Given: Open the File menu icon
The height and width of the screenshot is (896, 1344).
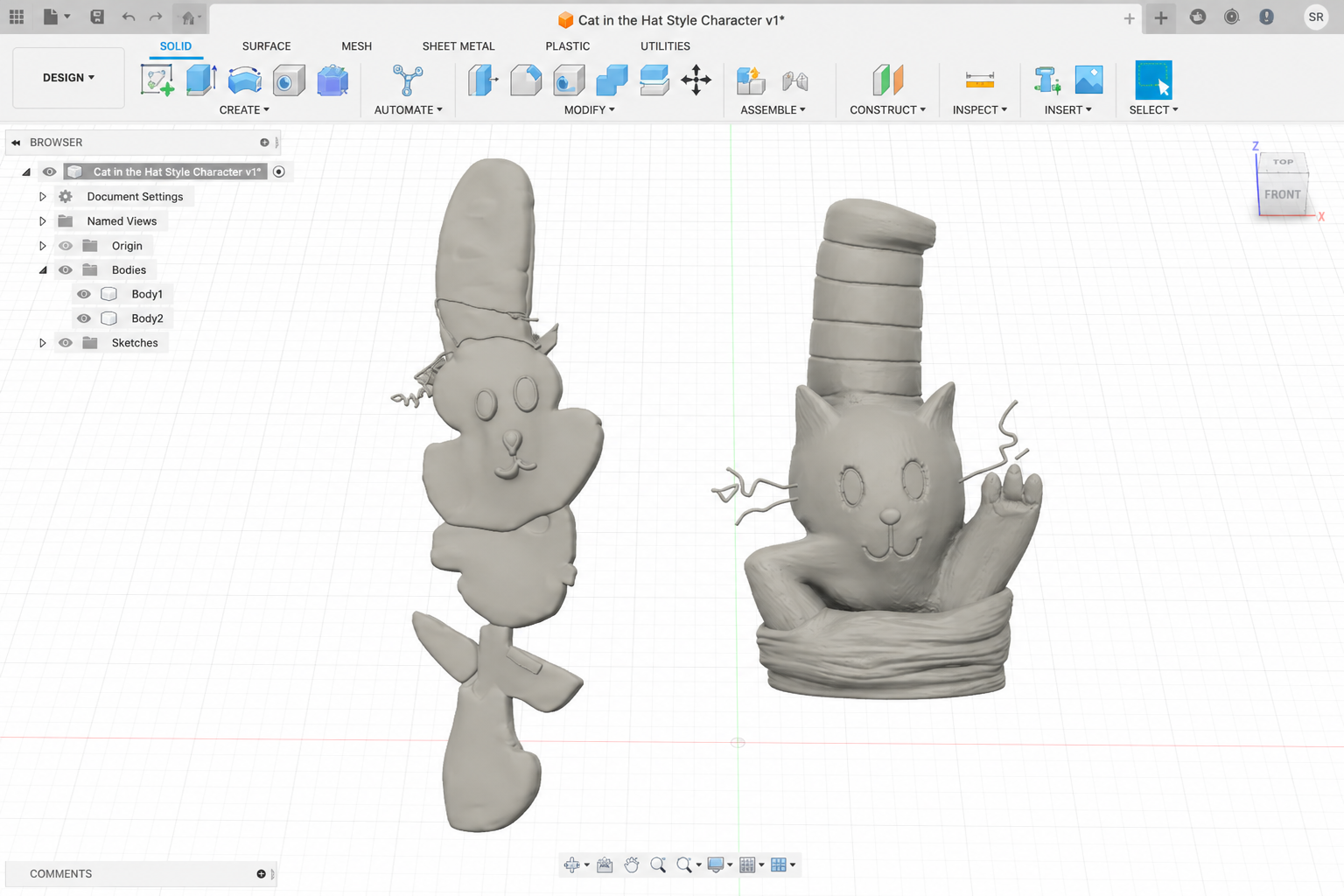Looking at the screenshot, I should [x=55, y=17].
